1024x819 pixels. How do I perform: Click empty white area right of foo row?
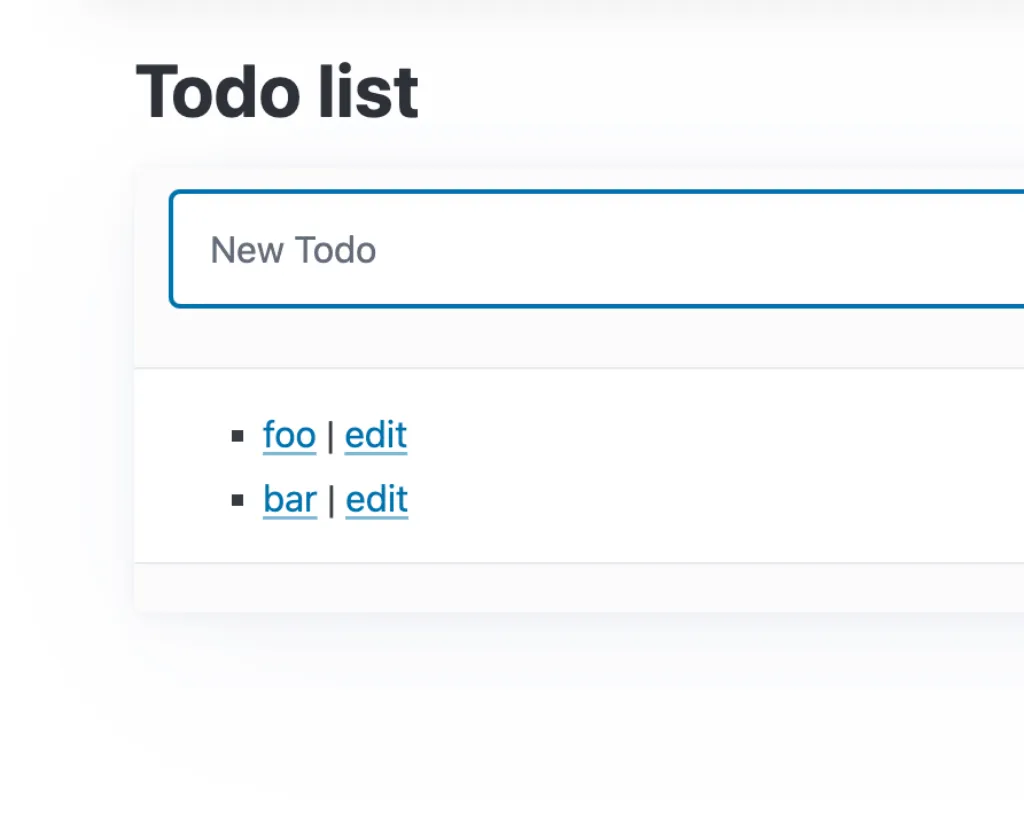click(700, 436)
